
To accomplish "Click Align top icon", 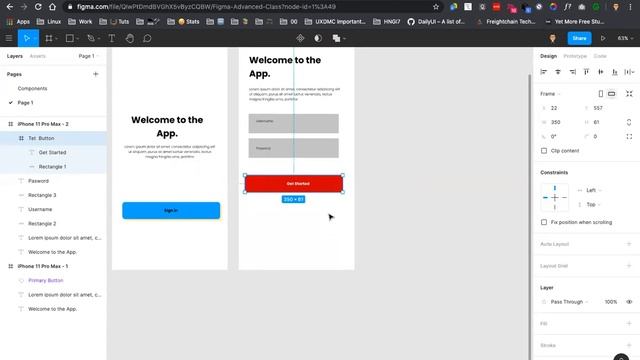I will pyautogui.click(x=586, y=72).
